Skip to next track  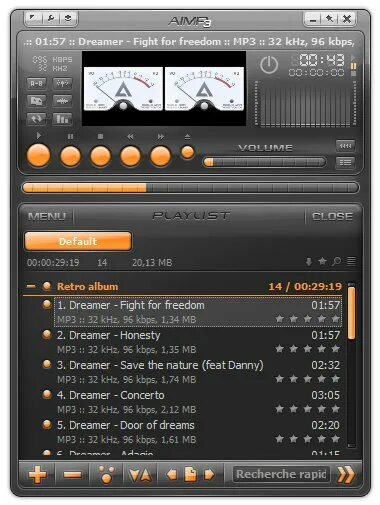(160, 156)
